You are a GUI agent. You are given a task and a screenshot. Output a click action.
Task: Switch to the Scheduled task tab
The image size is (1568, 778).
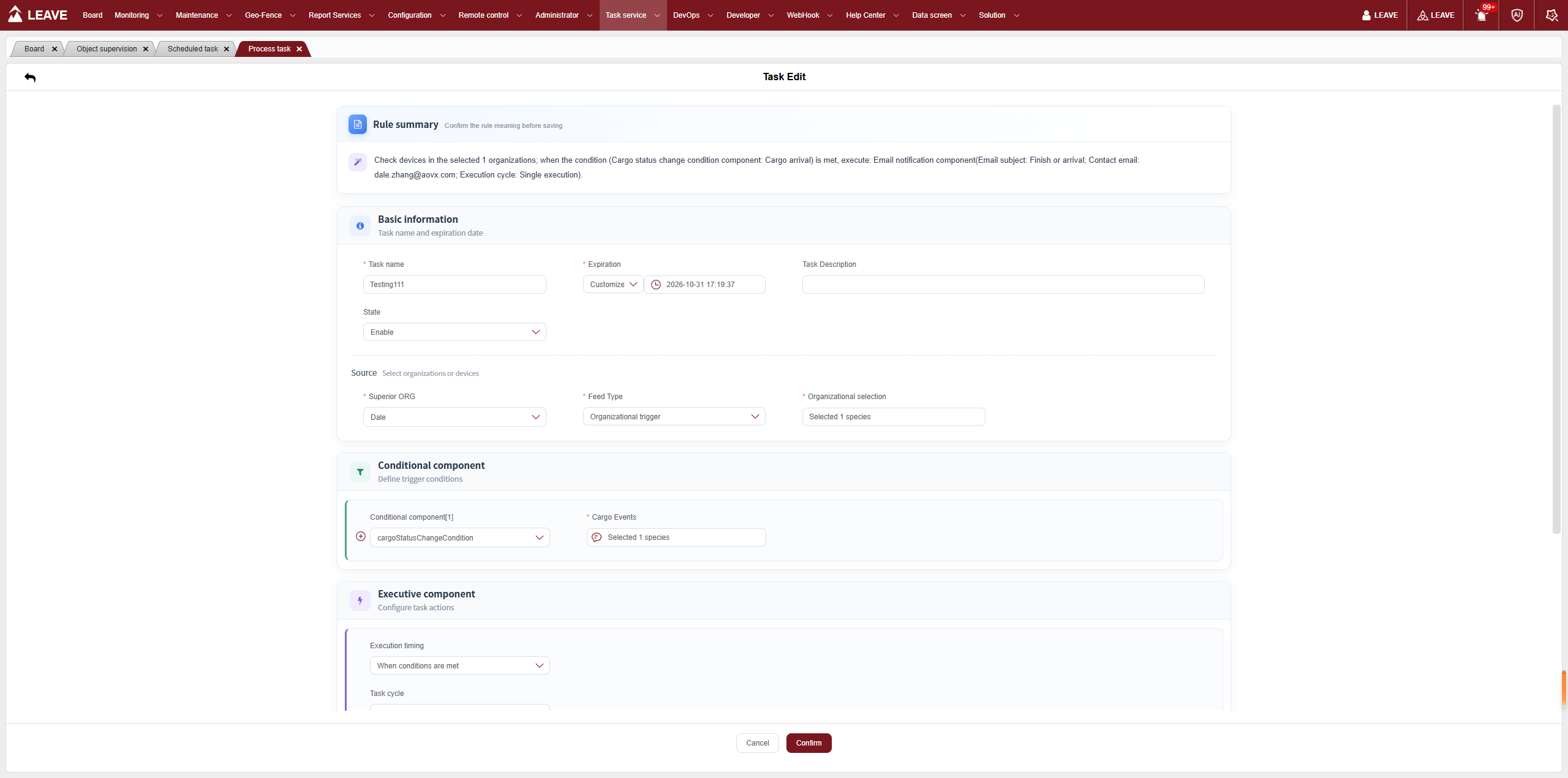[193, 49]
